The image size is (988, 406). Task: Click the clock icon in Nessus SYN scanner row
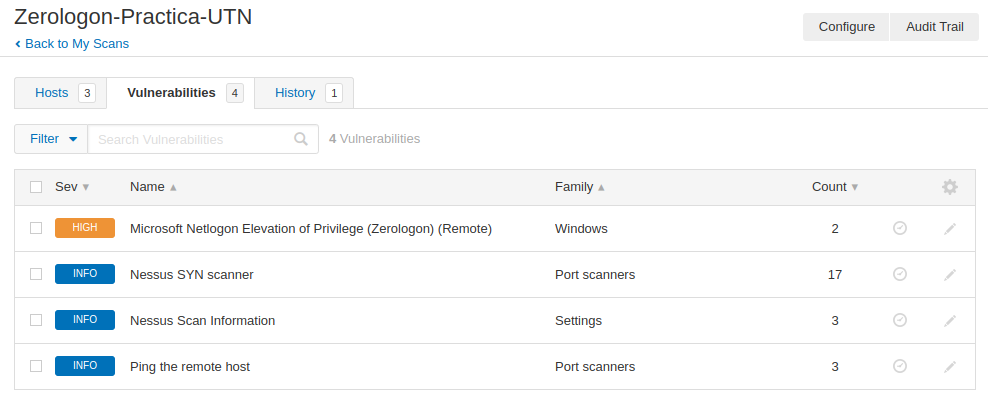click(x=900, y=274)
